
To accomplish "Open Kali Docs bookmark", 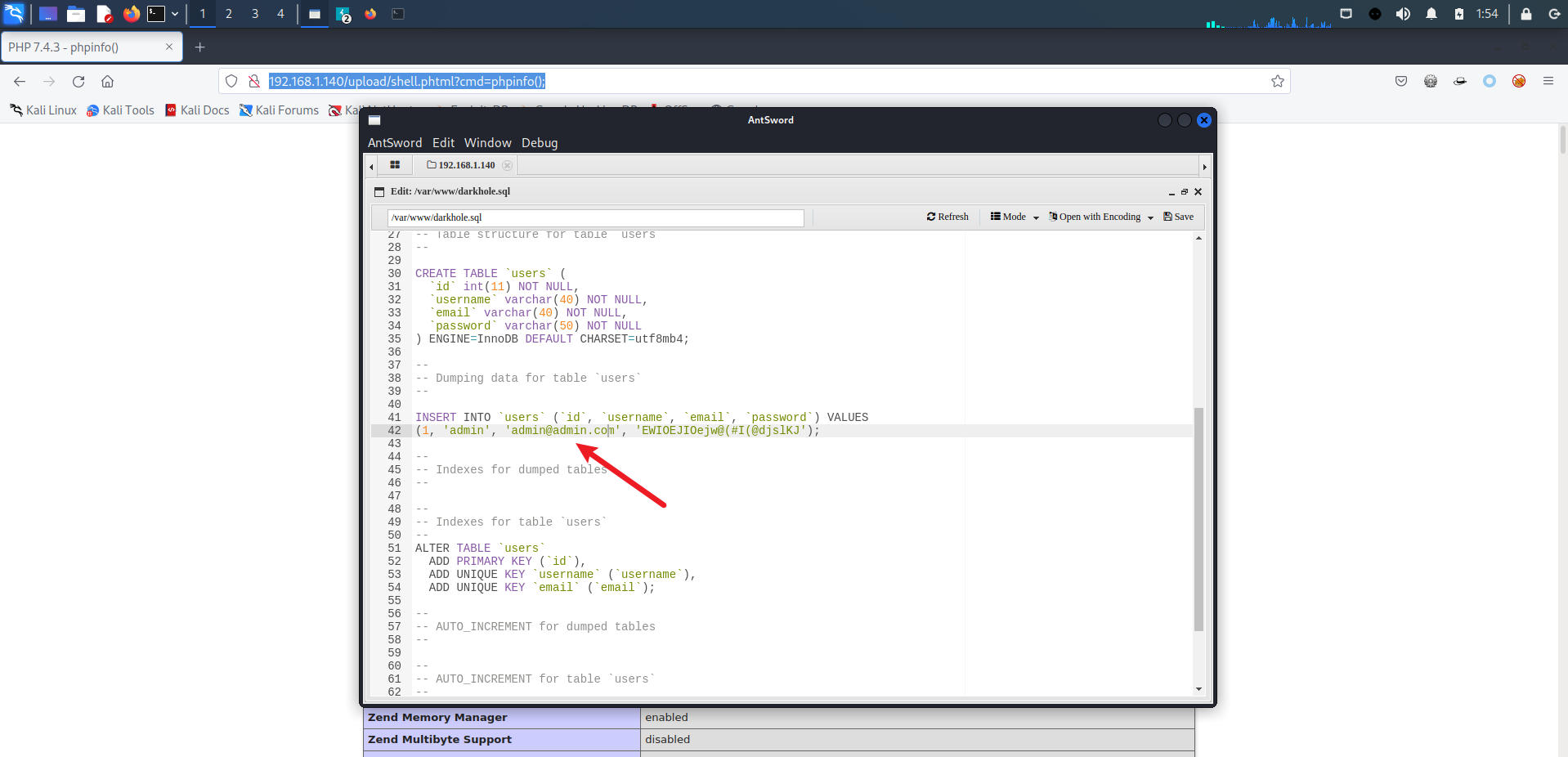I will pyautogui.click(x=197, y=110).
